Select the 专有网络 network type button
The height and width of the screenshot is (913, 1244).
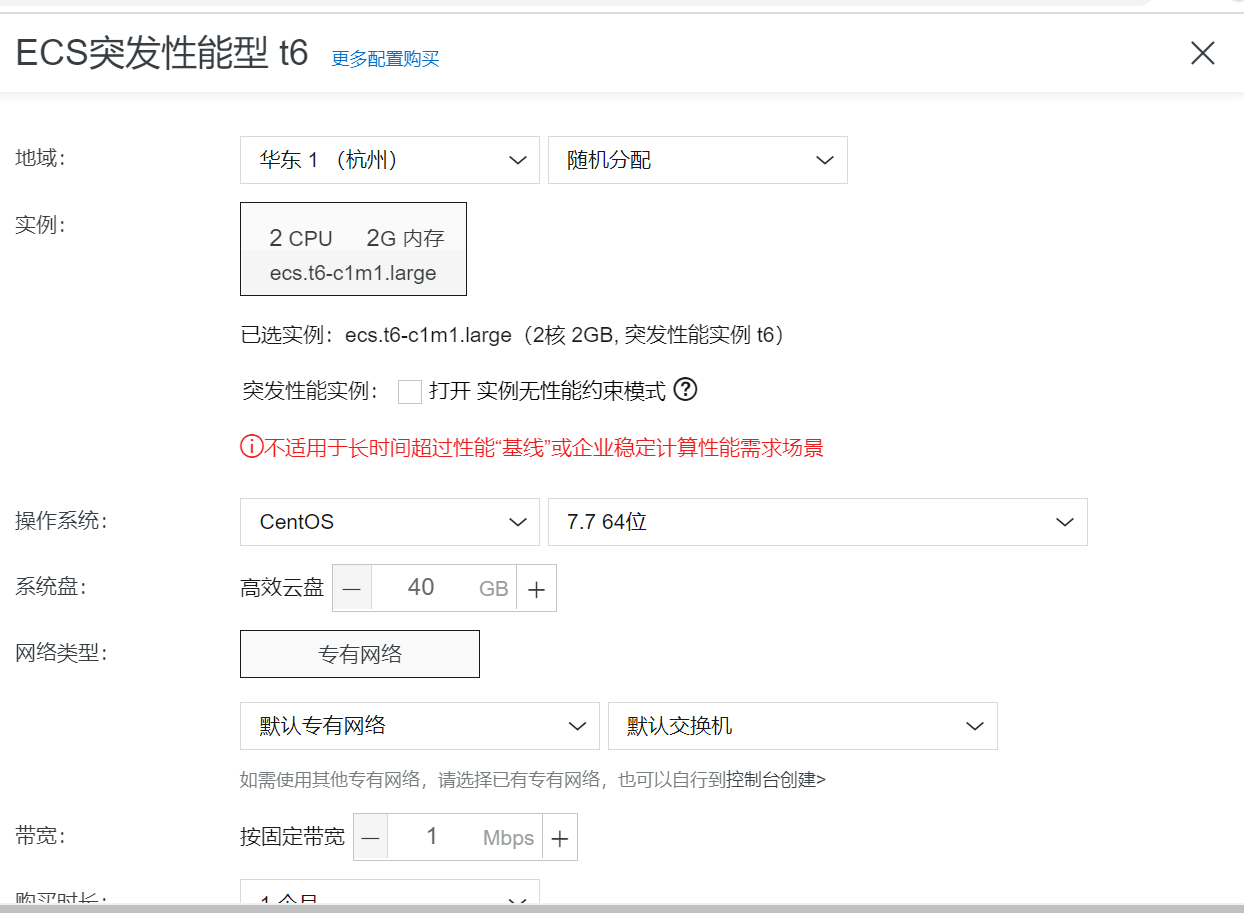point(360,654)
